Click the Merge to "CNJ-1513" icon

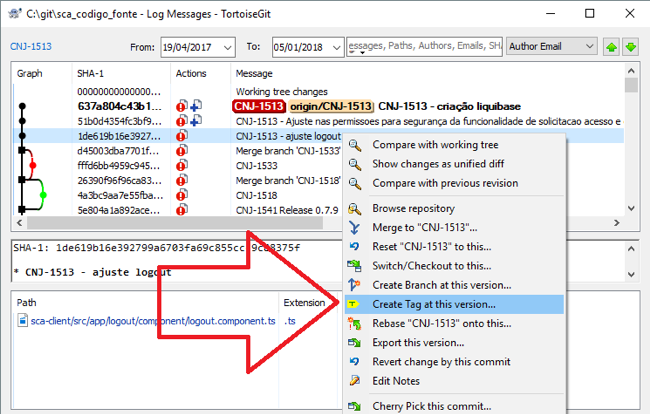[355, 227]
